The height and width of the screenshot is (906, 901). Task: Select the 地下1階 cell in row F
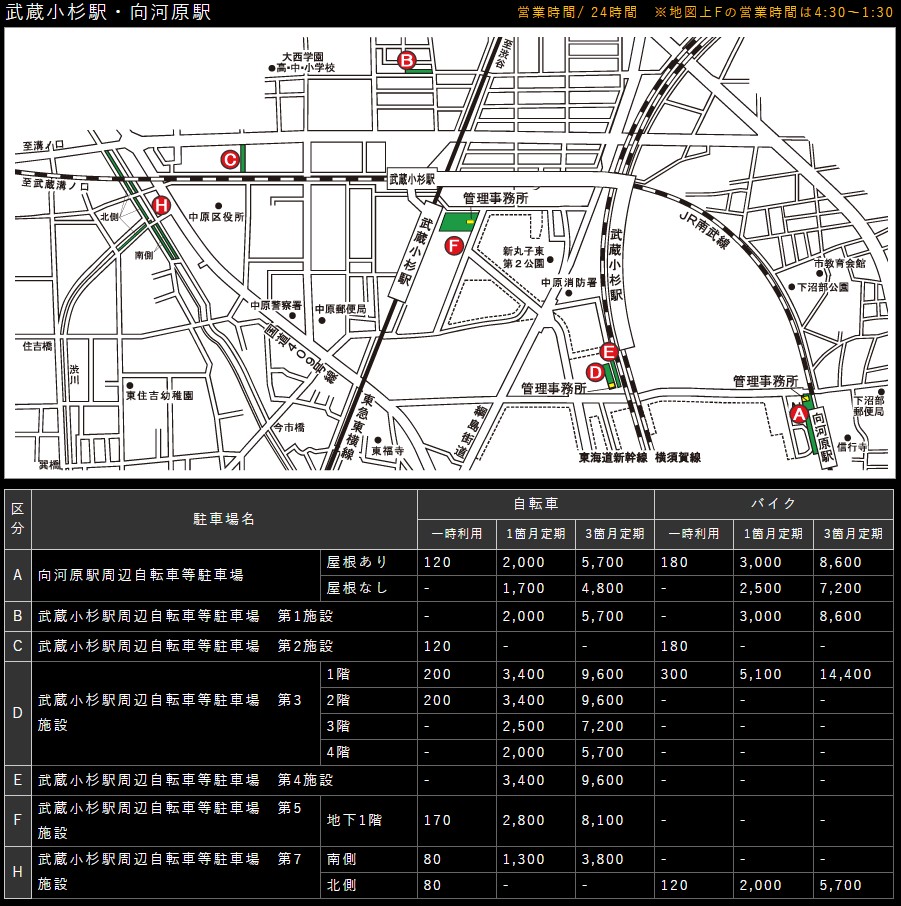[x=355, y=820]
